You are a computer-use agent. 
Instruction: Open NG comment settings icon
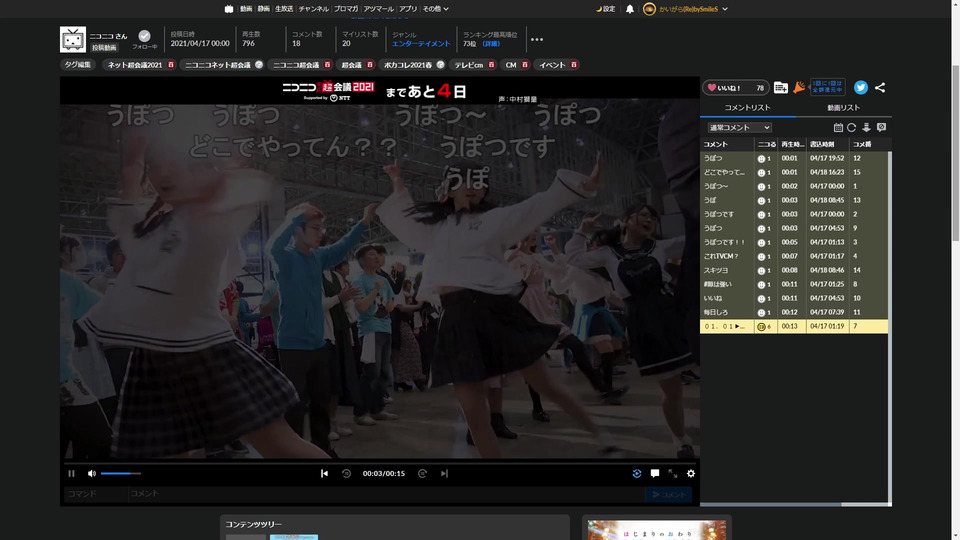pyautogui.click(x=882, y=127)
